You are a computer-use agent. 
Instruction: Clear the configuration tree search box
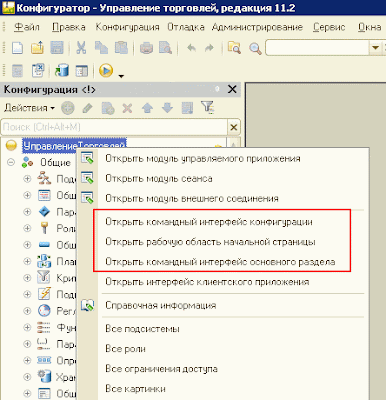pos(234,127)
